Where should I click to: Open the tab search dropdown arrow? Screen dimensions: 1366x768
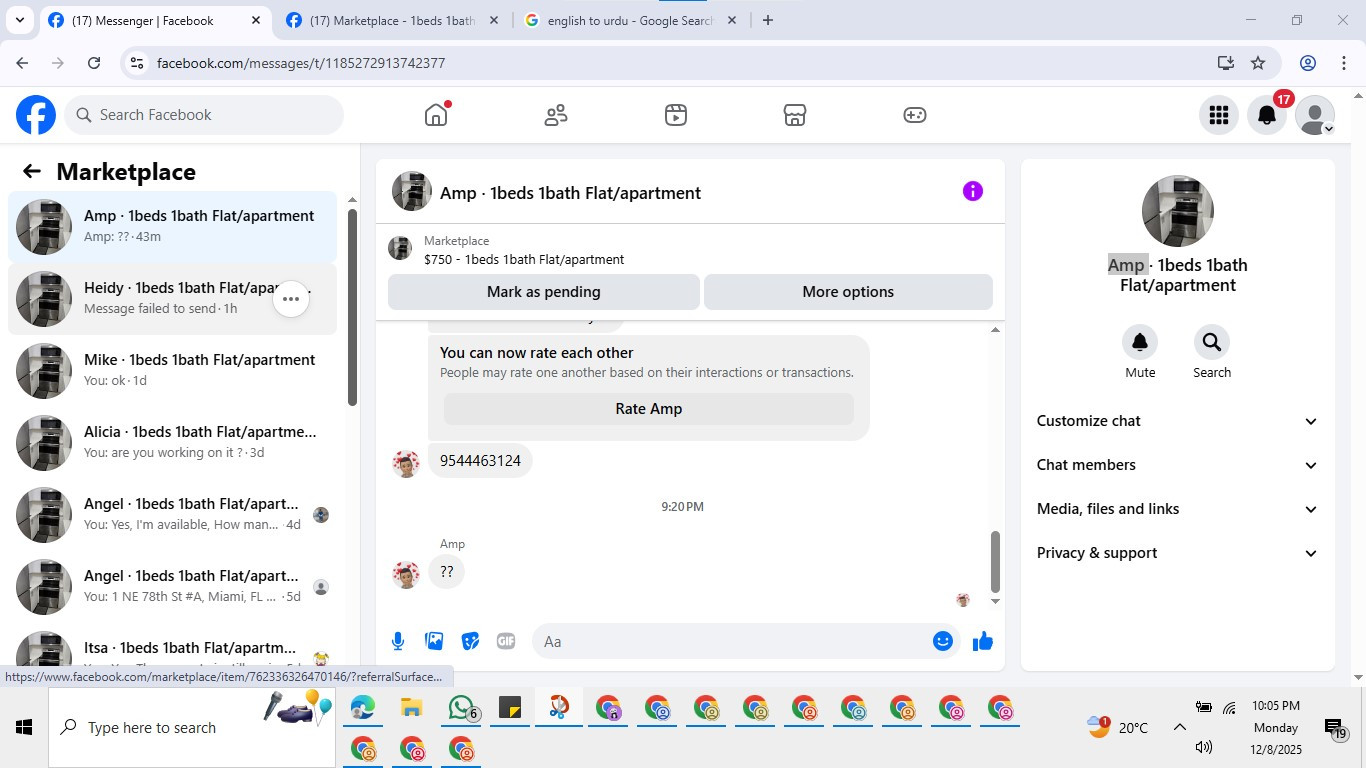19,20
